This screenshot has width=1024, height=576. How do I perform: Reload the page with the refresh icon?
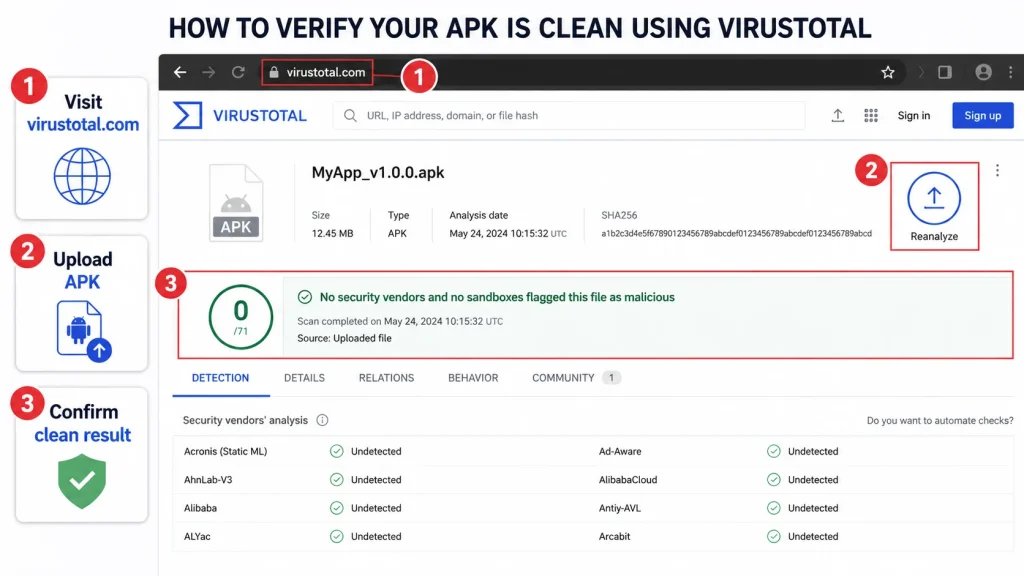[x=238, y=72]
